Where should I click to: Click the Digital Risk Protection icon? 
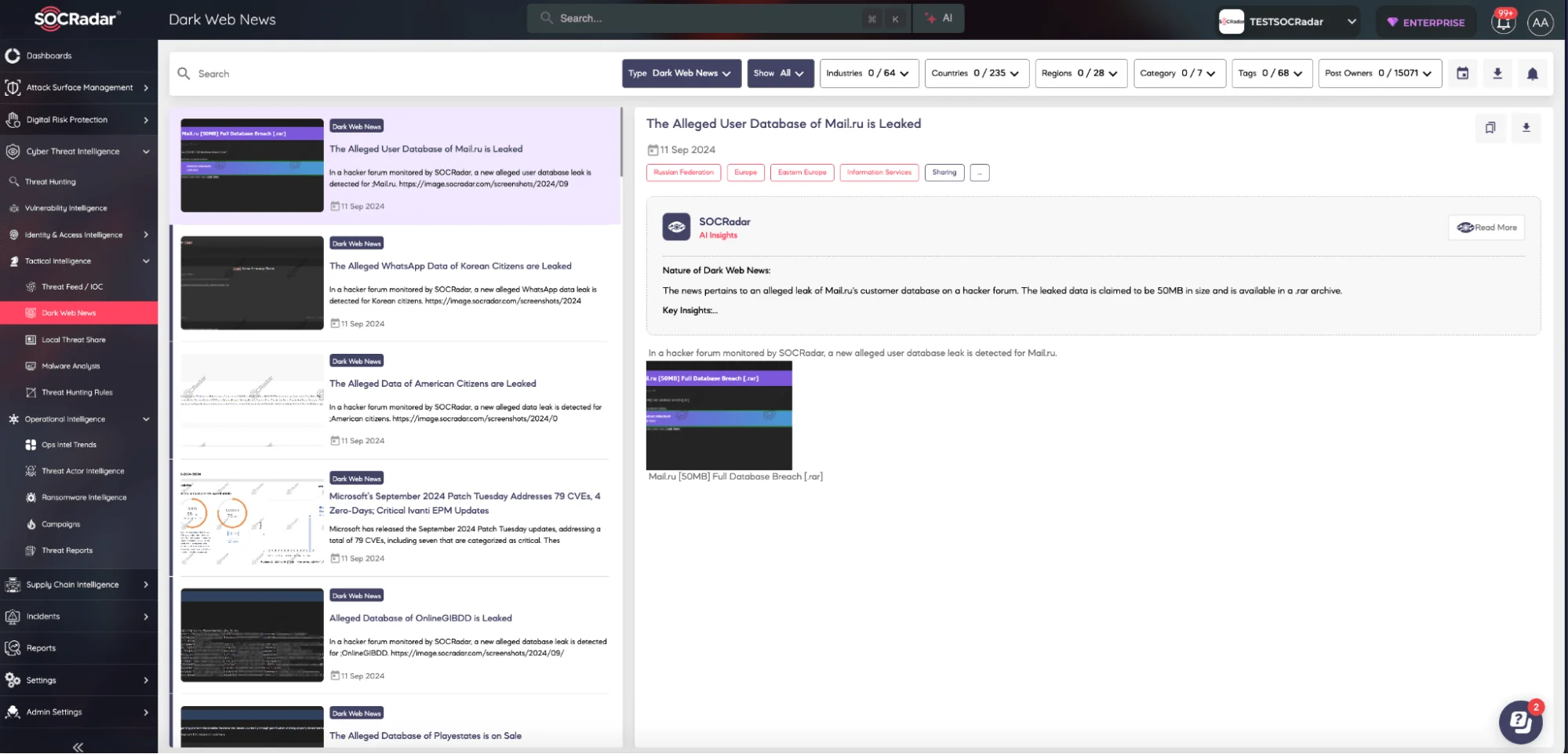[x=13, y=120]
